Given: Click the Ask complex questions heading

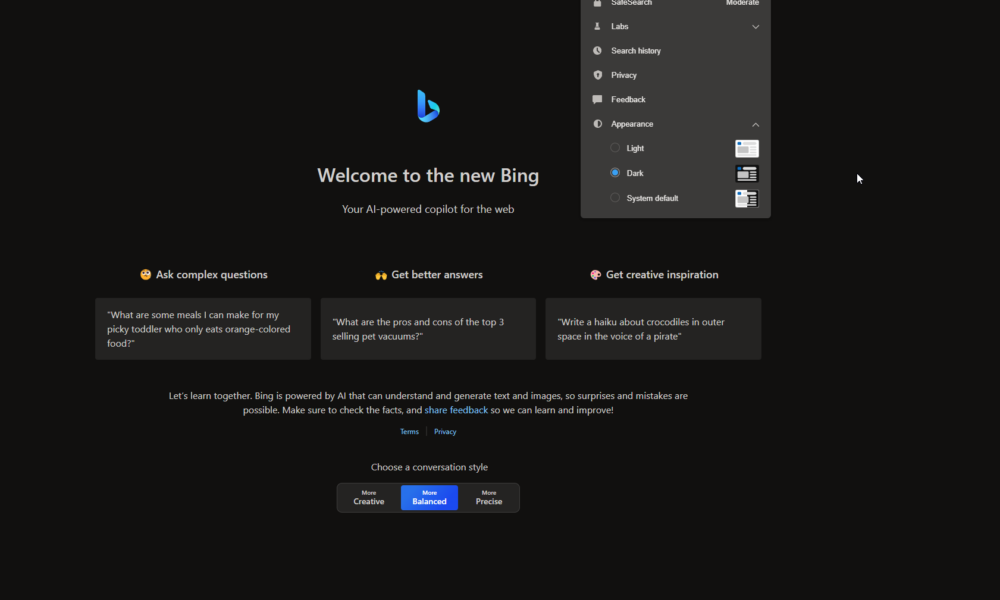Looking at the screenshot, I should coord(212,275).
